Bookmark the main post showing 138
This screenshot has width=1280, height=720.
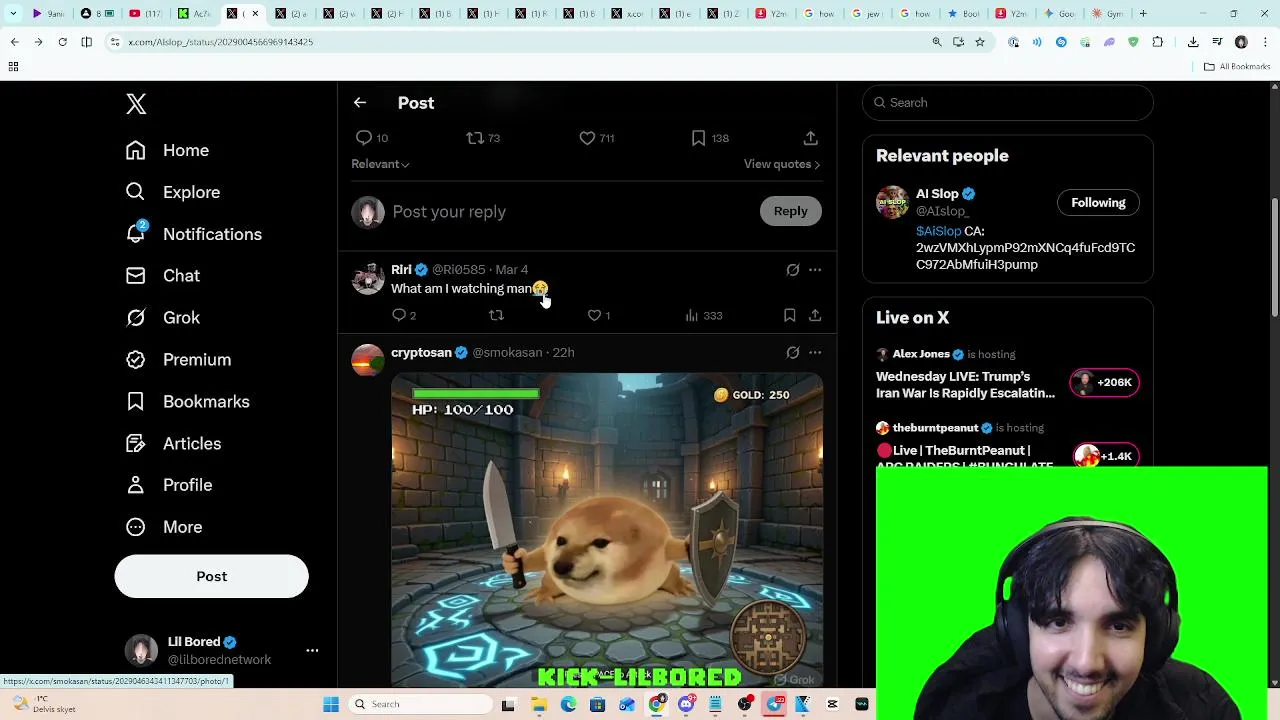coord(710,138)
